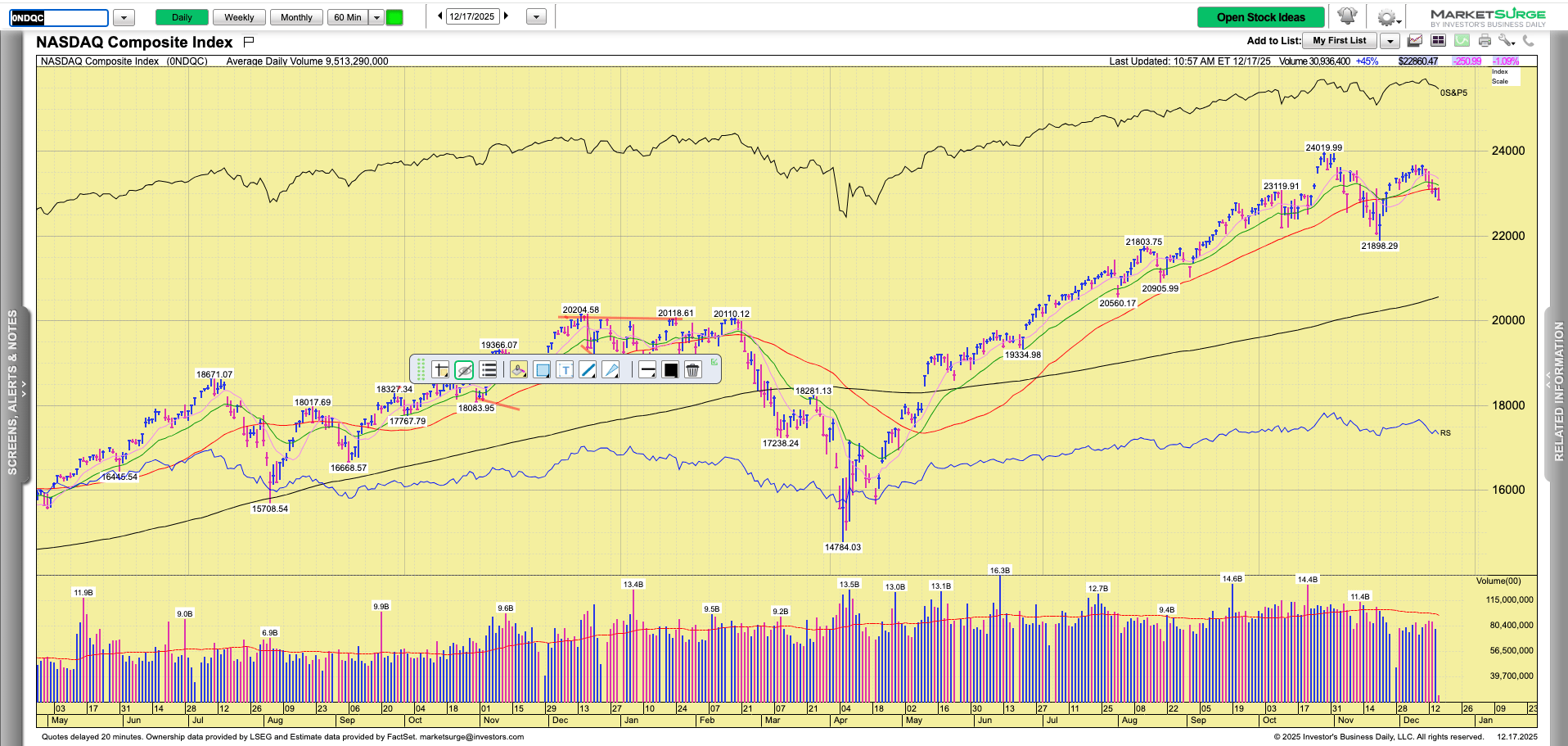Click the 17238.24 March low label
The height and width of the screenshot is (746, 1568).
point(780,443)
